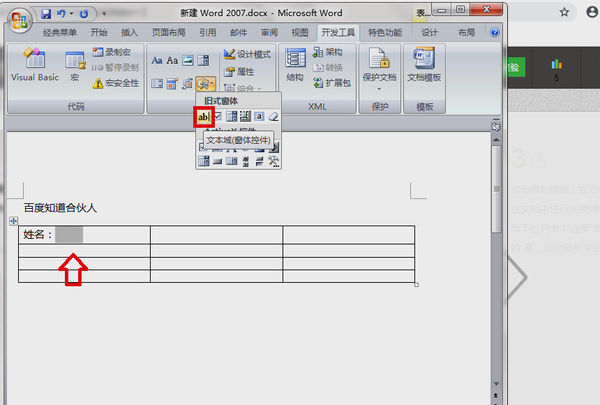Click 架构 (Schema) in XML group
This screenshot has height=405, width=600.
[x=326, y=52]
